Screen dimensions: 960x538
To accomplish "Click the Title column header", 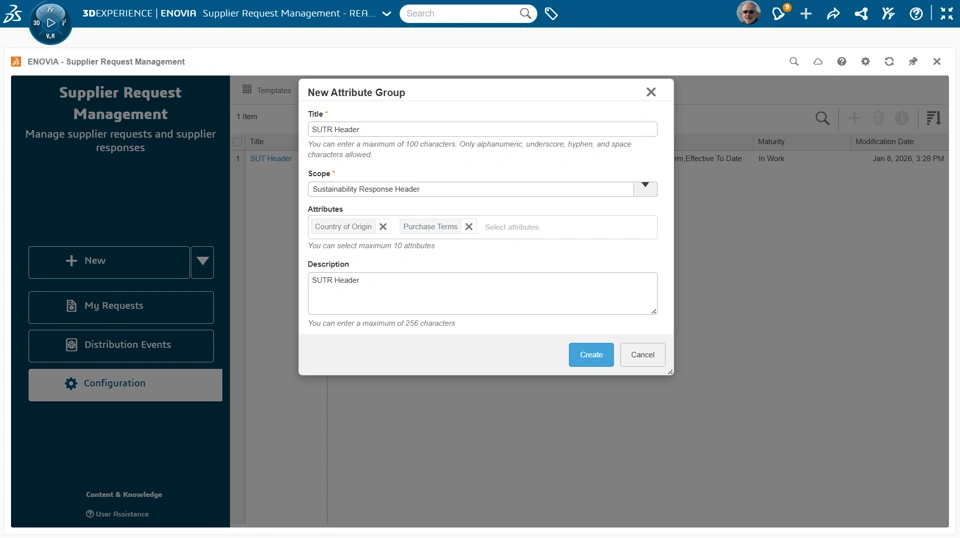I will click(x=257, y=141).
